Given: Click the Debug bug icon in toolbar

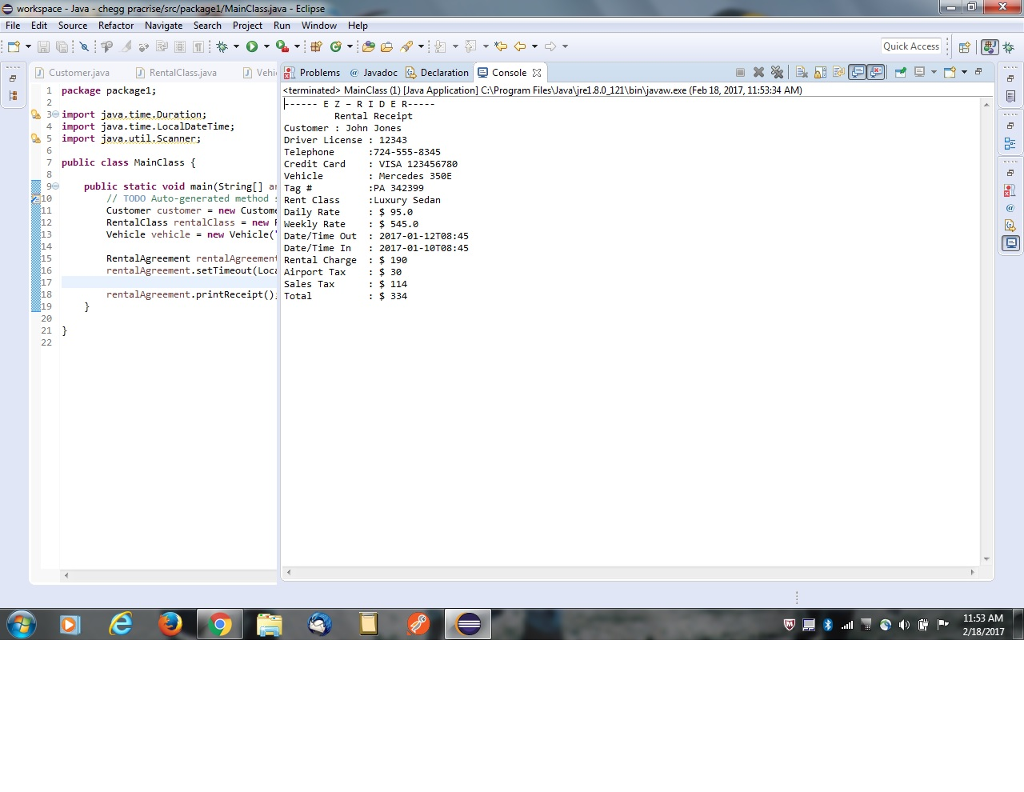Looking at the screenshot, I should [221, 46].
